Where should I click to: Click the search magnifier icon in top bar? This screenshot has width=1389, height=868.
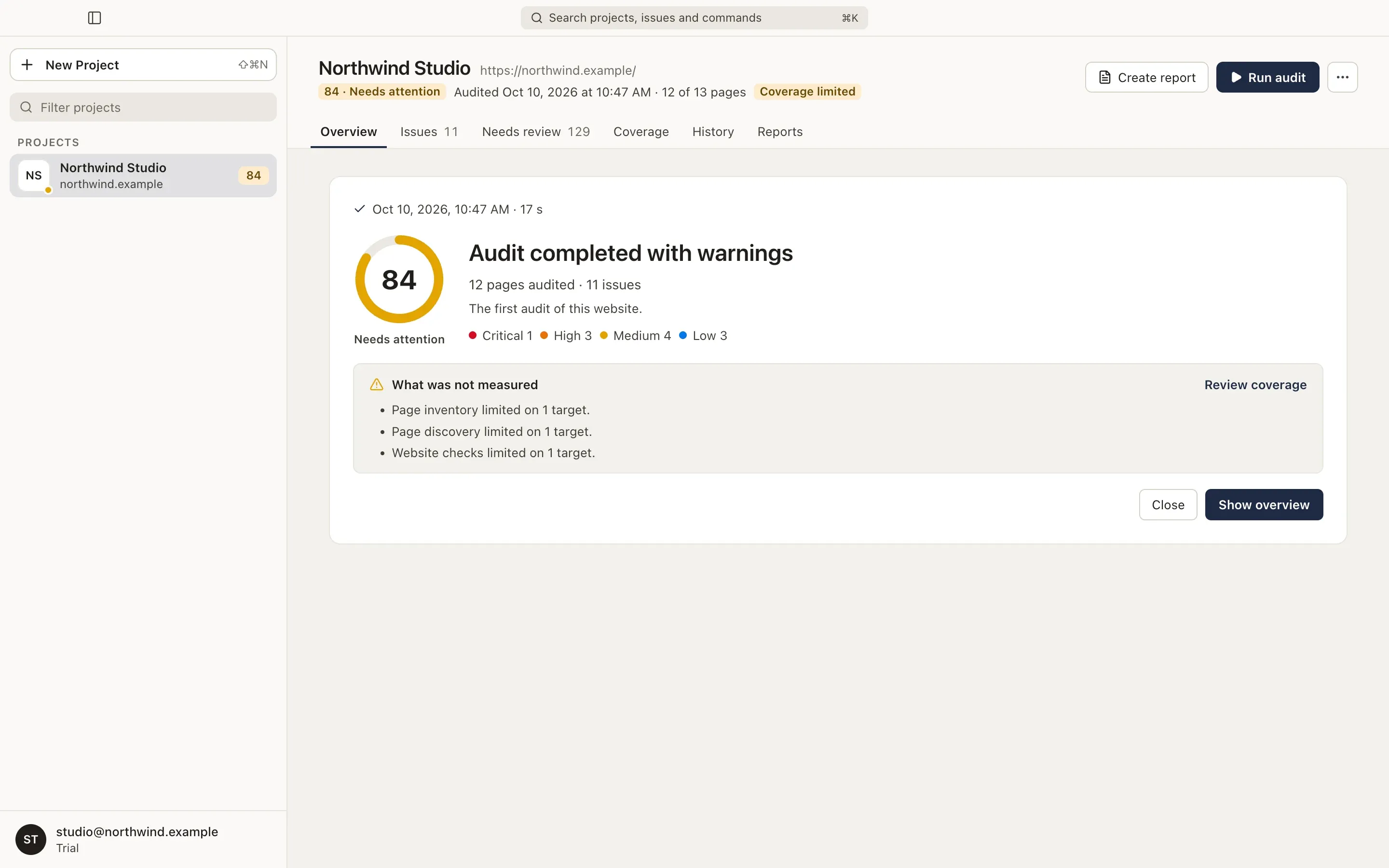[x=537, y=18]
